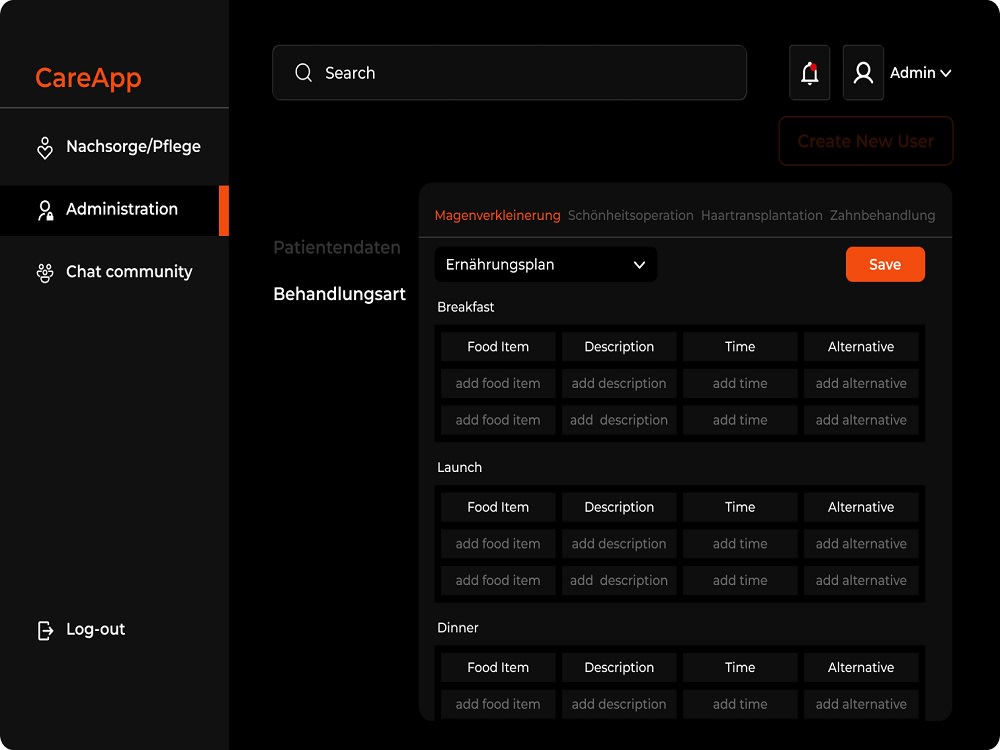The image size is (1000, 750).
Task: Click Breakfast second row add alternative
Action: [861, 420]
